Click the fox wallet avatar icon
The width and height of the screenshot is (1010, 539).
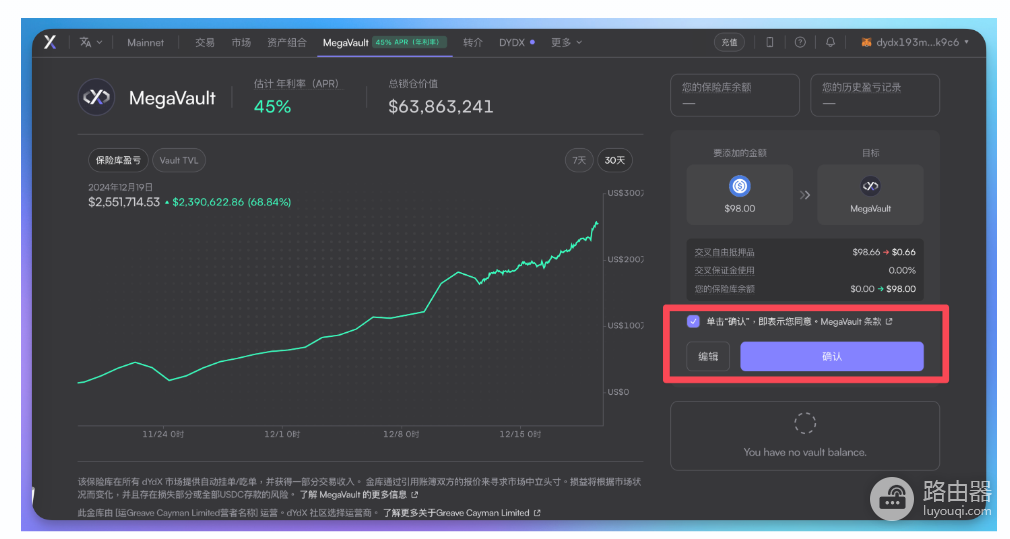(866, 43)
